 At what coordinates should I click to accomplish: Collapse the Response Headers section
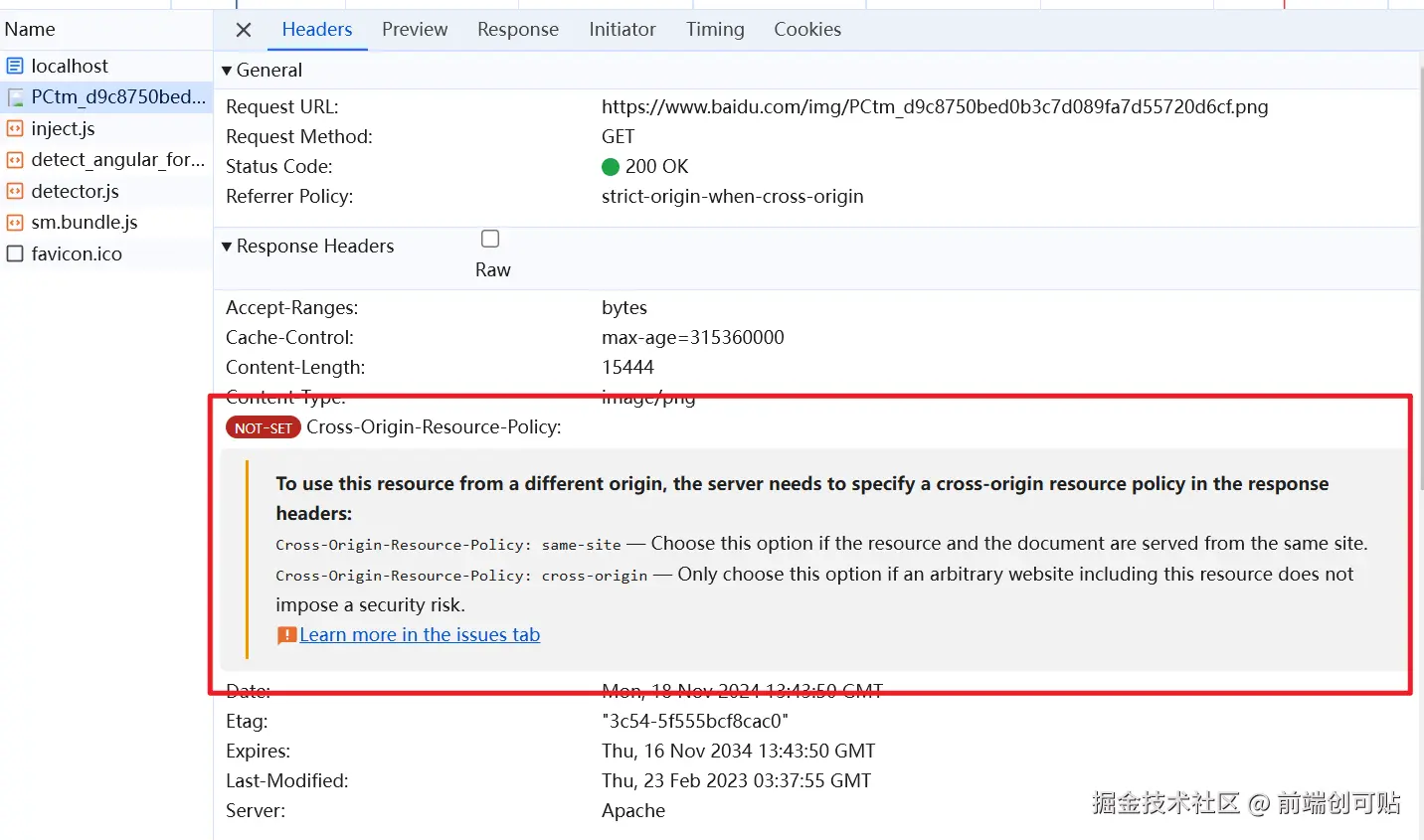[227, 247]
